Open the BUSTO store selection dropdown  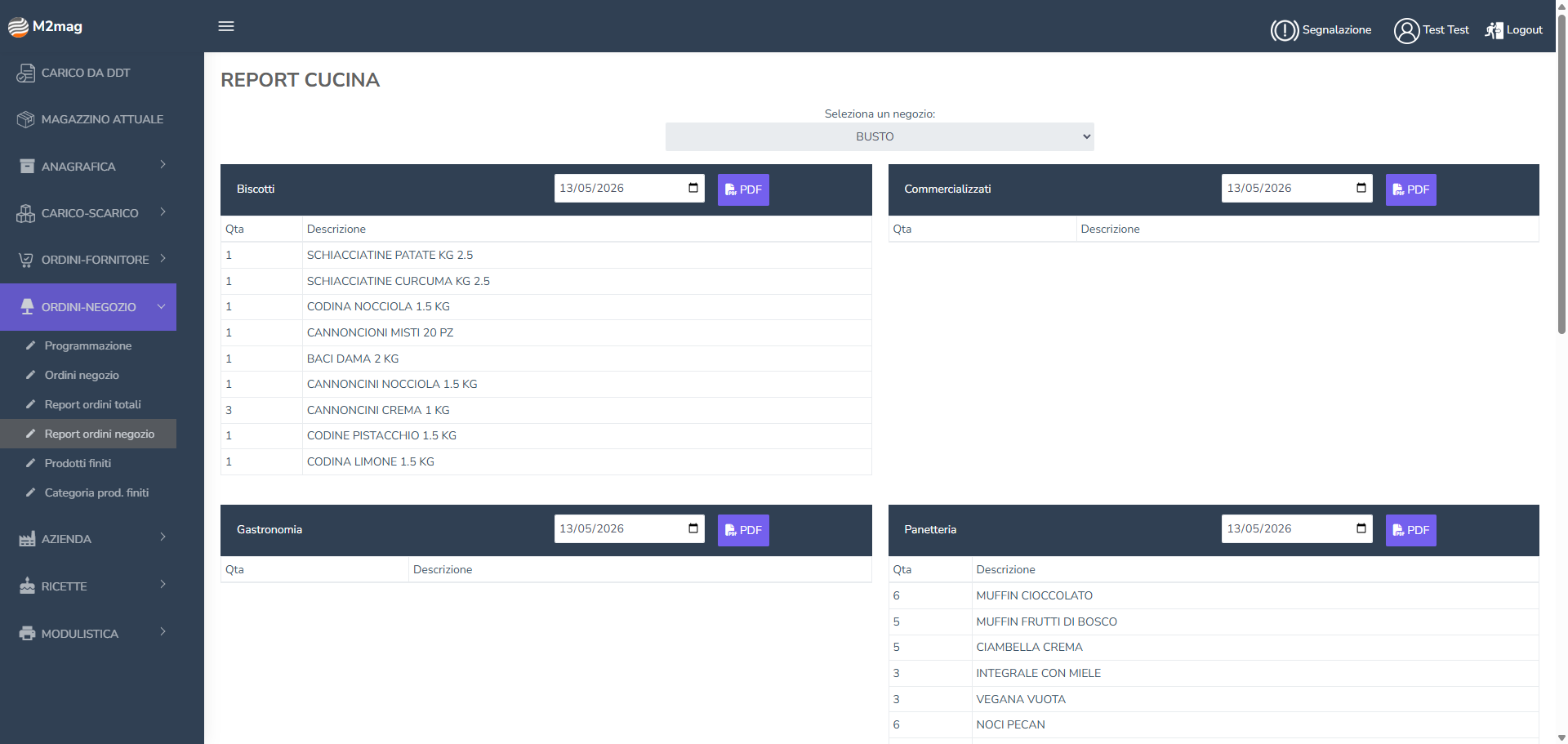coord(880,136)
